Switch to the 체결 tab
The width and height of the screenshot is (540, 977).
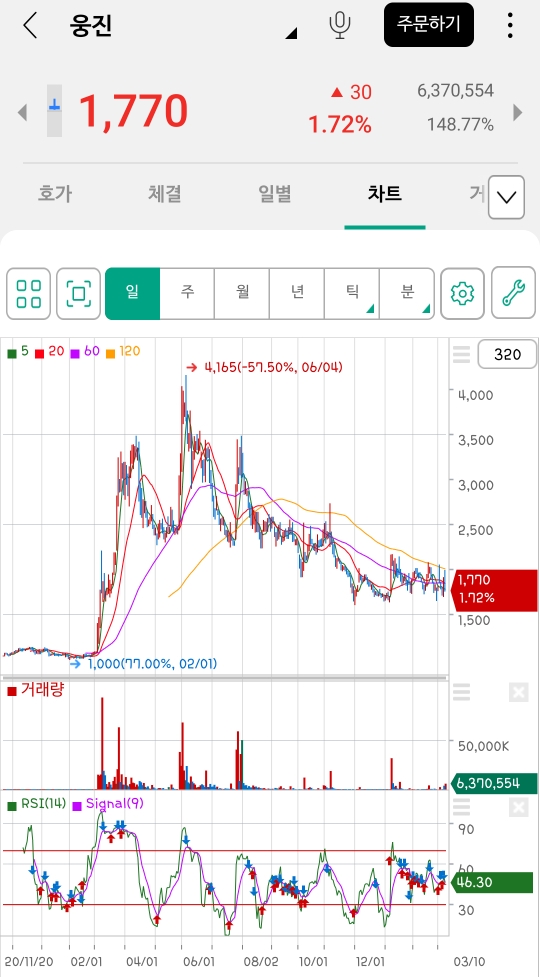point(164,194)
